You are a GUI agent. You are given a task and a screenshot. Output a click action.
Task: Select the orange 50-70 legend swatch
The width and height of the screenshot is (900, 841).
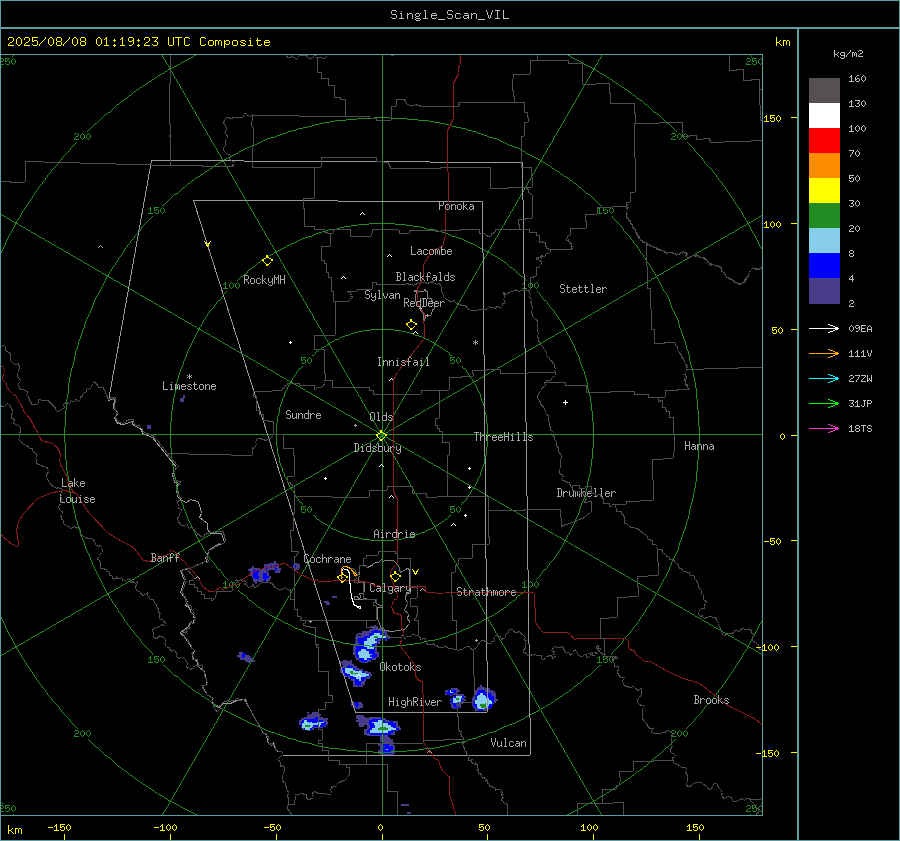824,166
